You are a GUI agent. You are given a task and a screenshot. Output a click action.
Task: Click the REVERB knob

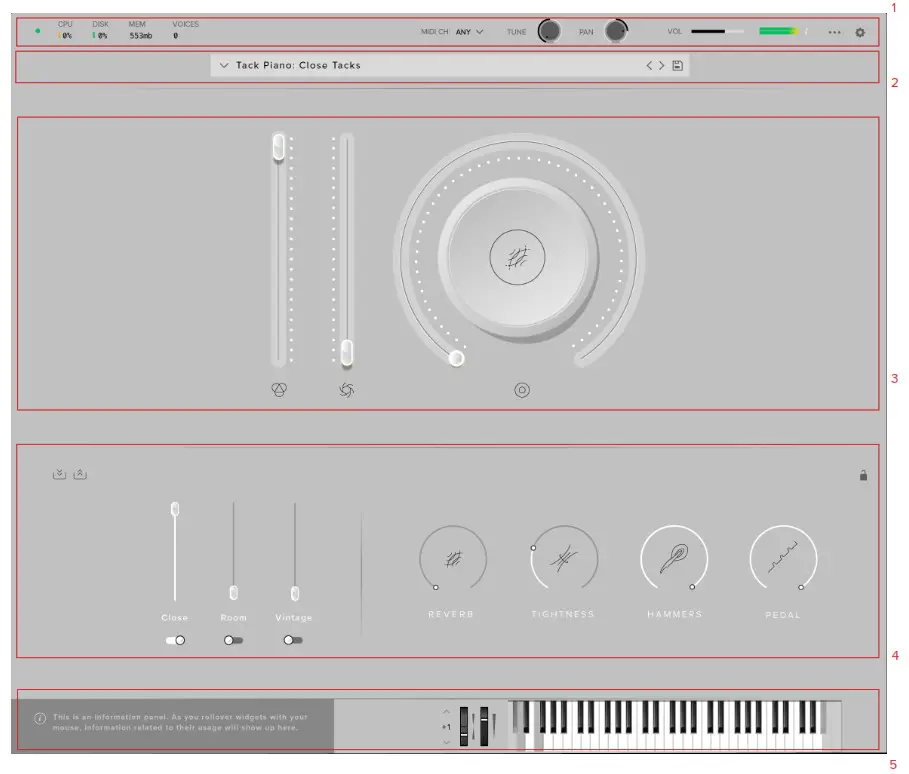pyautogui.click(x=453, y=559)
